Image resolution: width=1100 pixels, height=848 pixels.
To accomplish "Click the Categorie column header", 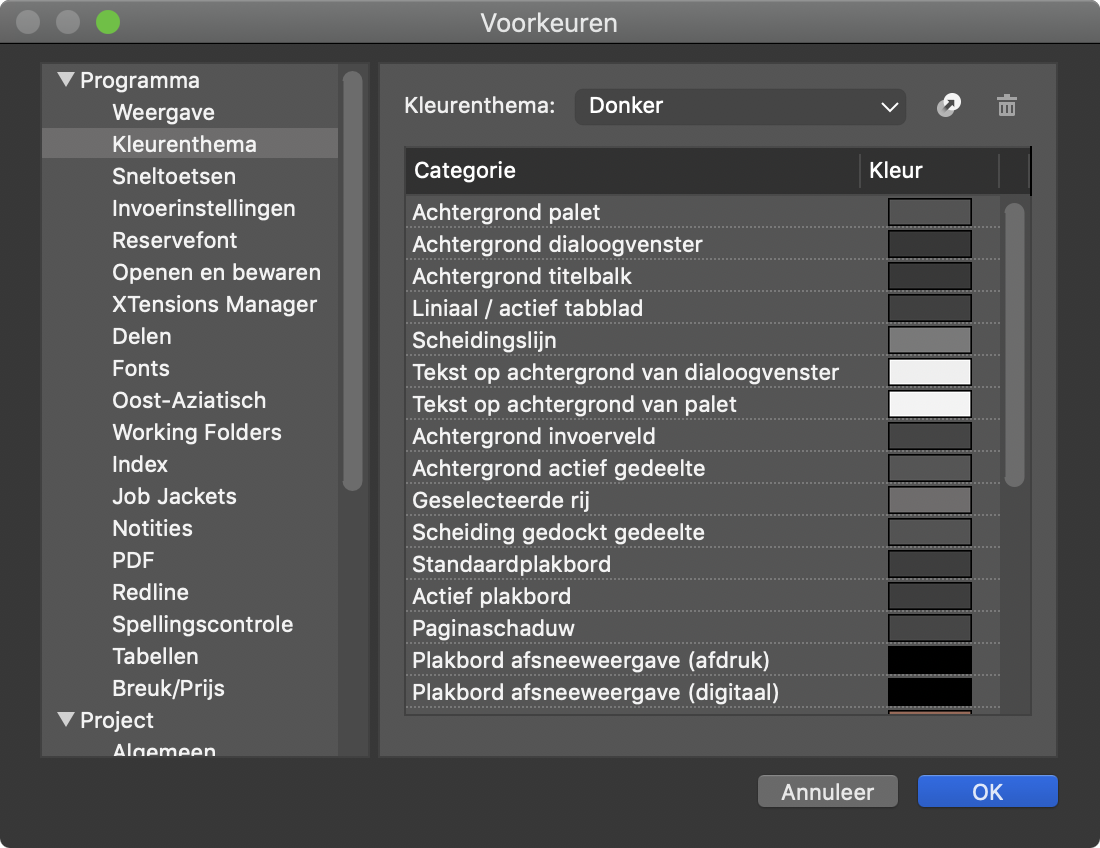I will click(x=632, y=170).
